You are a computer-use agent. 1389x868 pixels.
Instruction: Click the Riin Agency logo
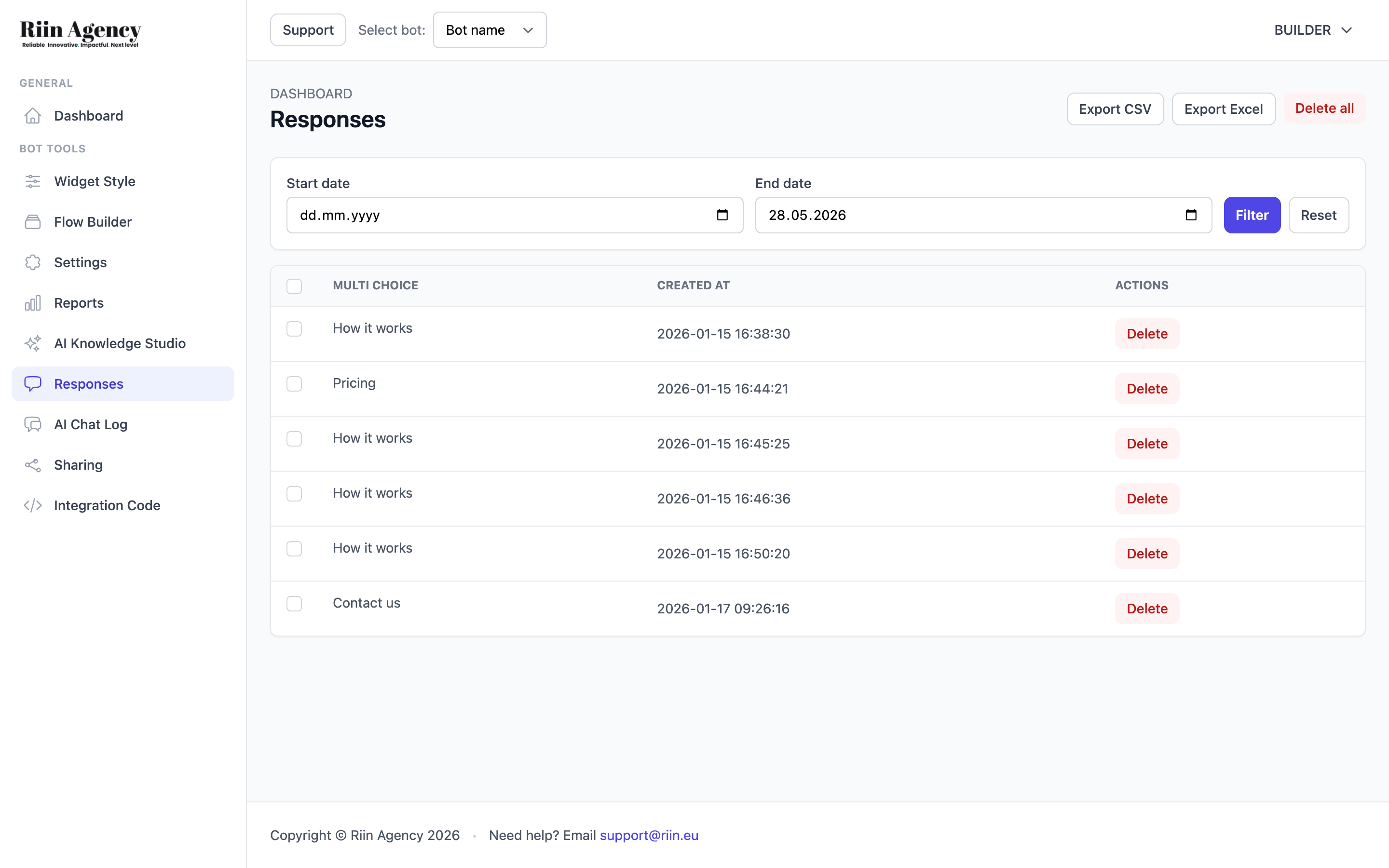[81, 34]
